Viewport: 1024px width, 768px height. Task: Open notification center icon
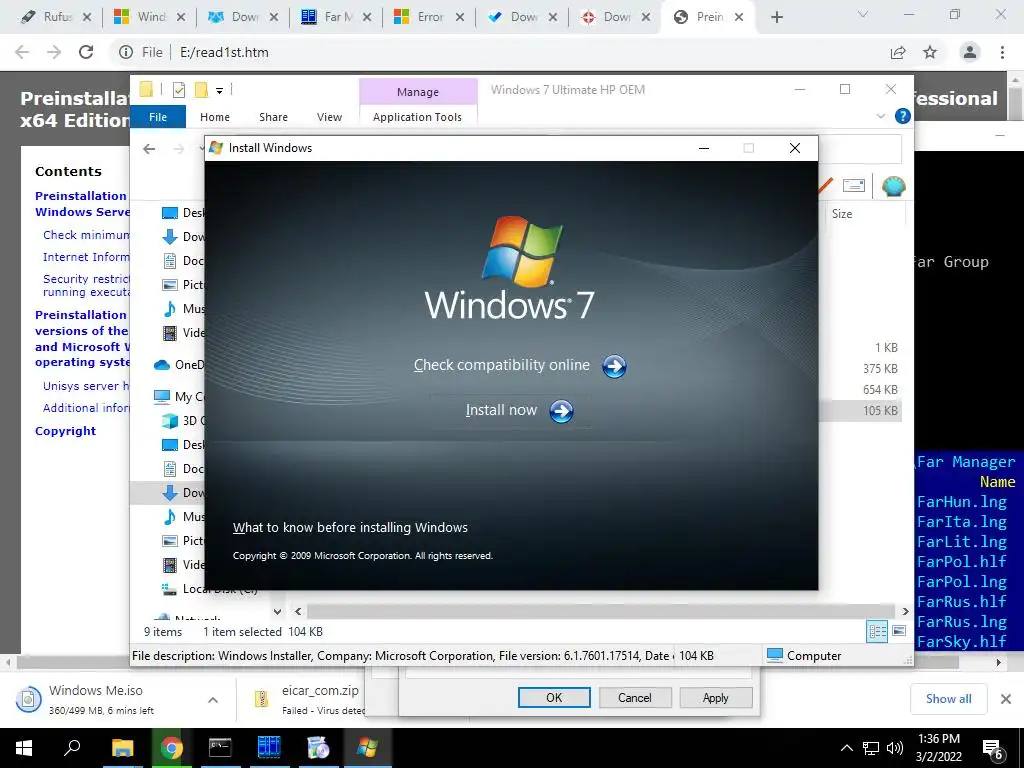point(993,748)
